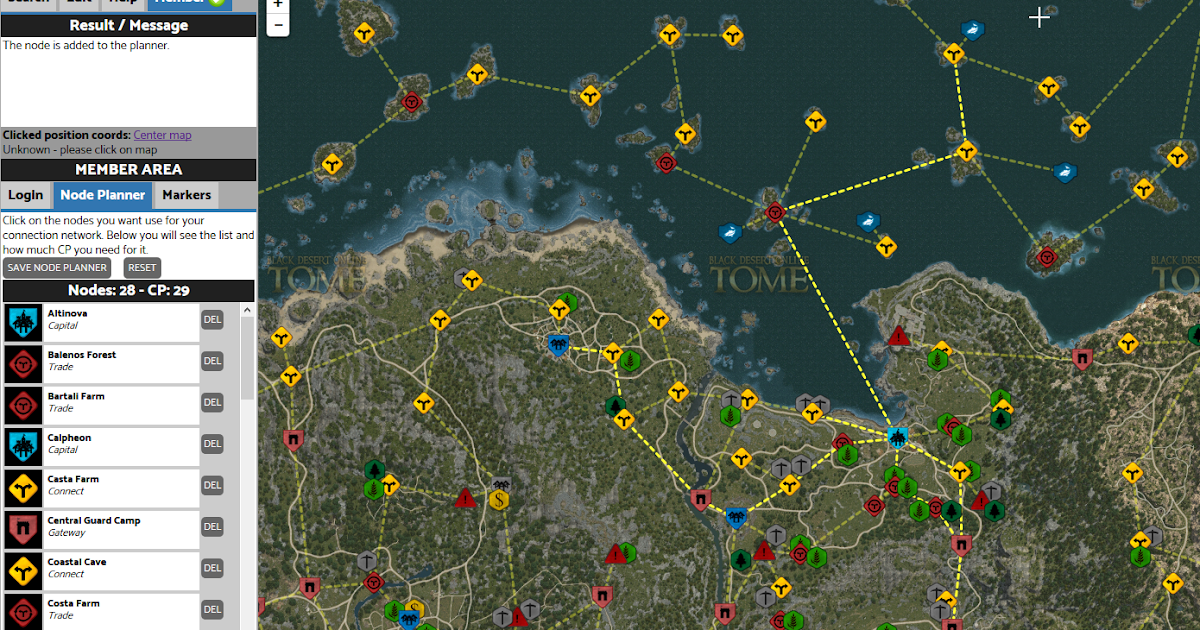
Task: Select the Central Guard Camp name text
Action: (x=93, y=521)
